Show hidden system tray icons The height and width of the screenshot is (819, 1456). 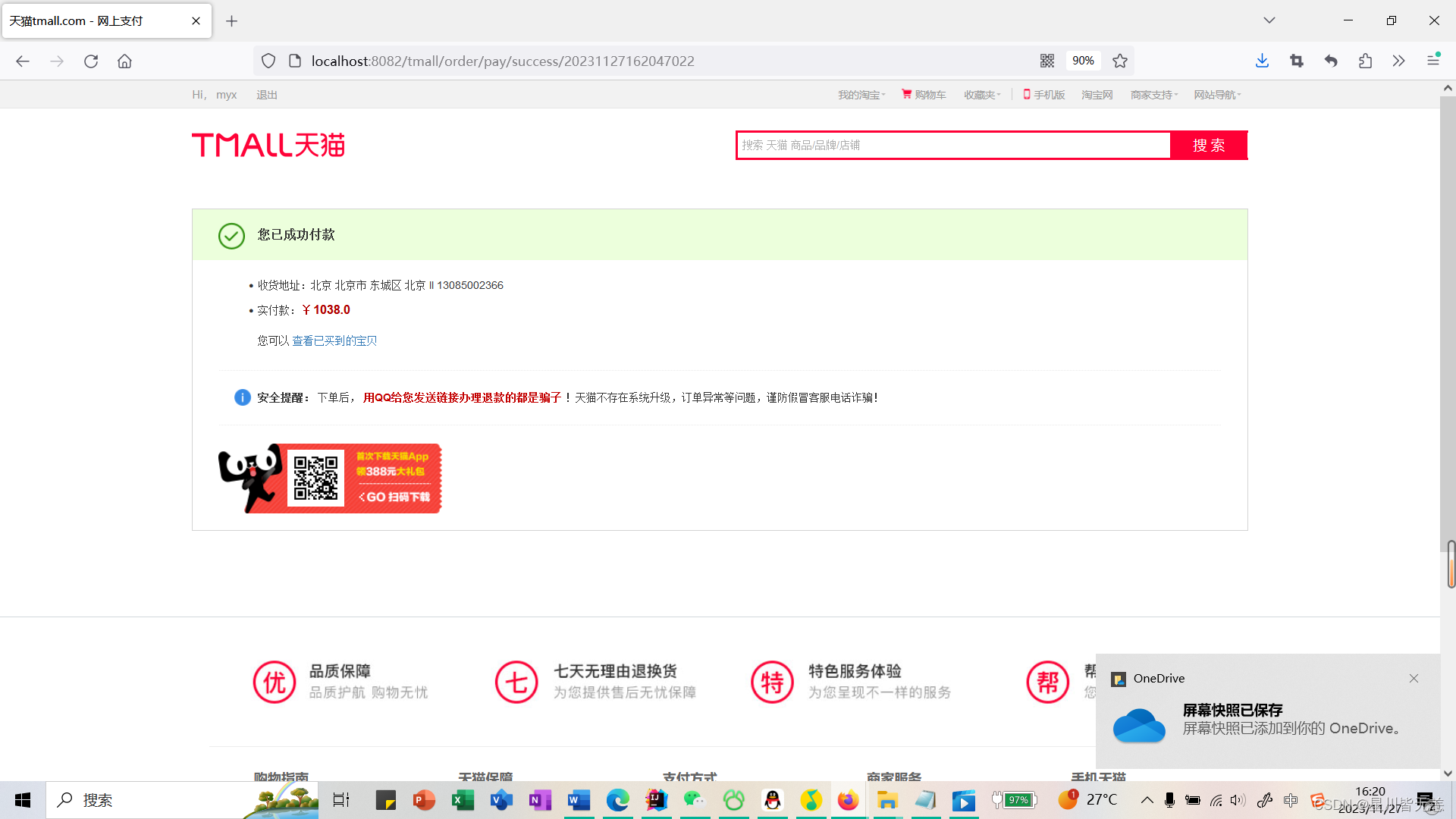click(1147, 800)
